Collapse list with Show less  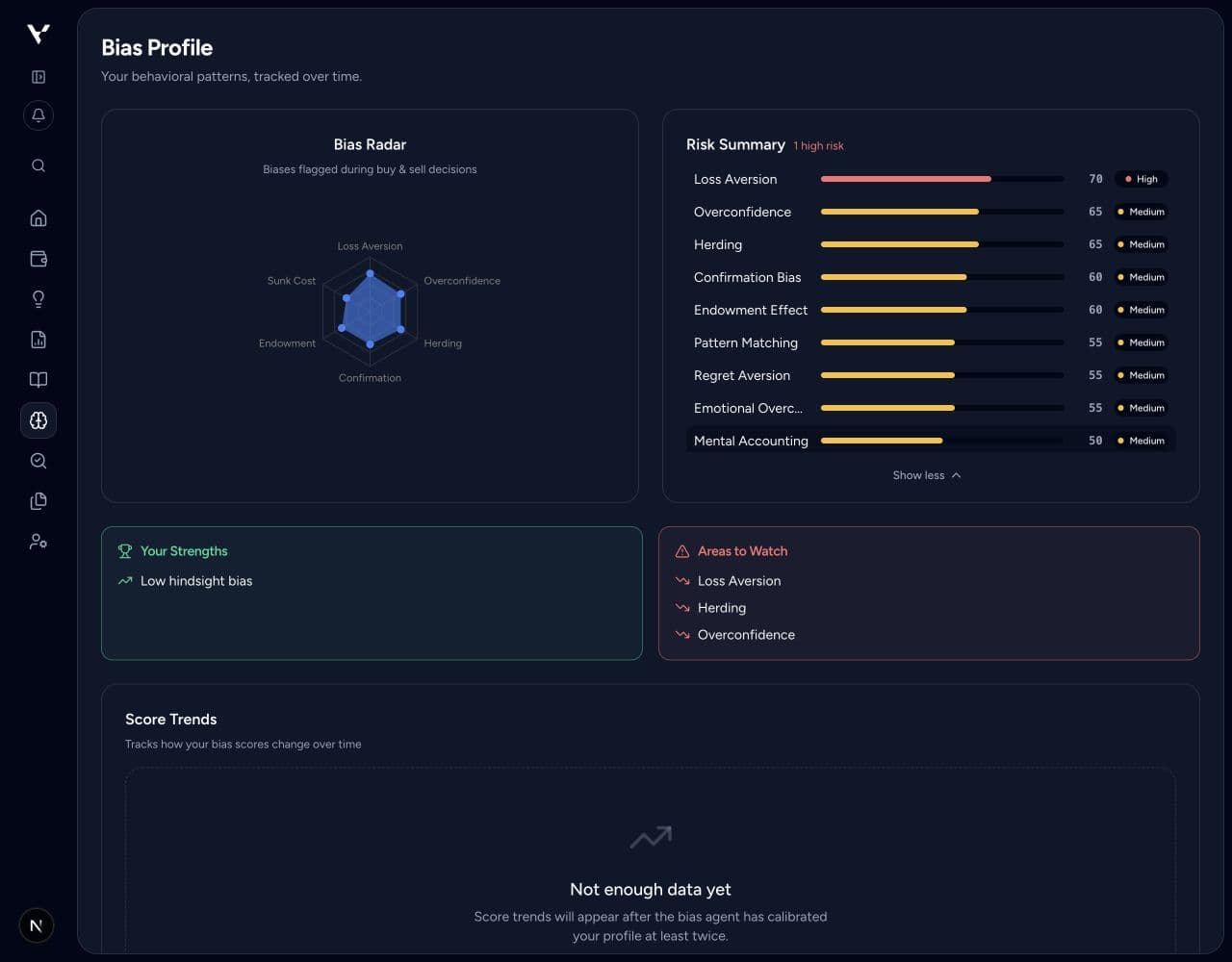tap(927, 475)
